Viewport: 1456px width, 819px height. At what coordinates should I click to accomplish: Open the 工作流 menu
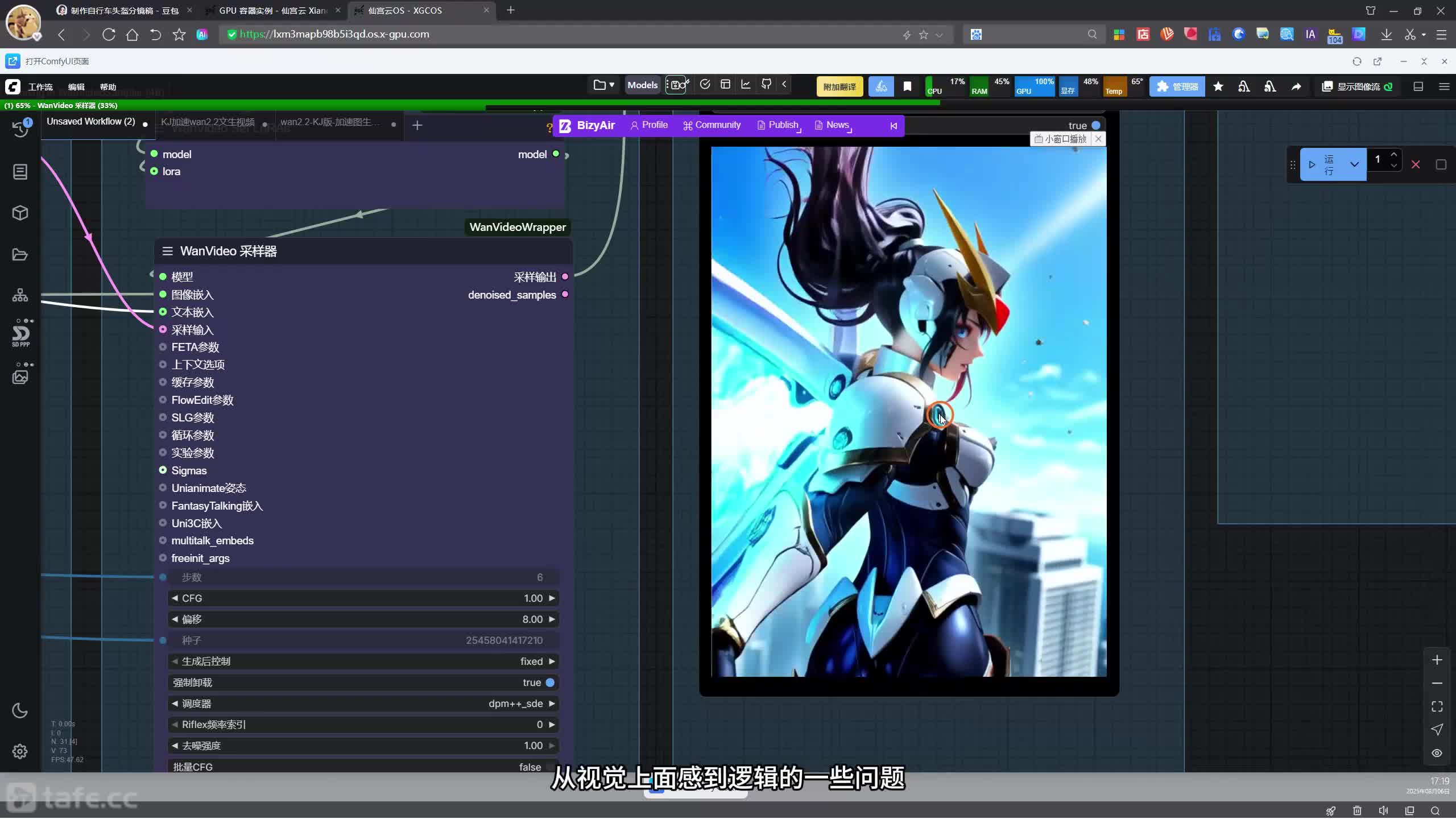click(x=40, y=87)
